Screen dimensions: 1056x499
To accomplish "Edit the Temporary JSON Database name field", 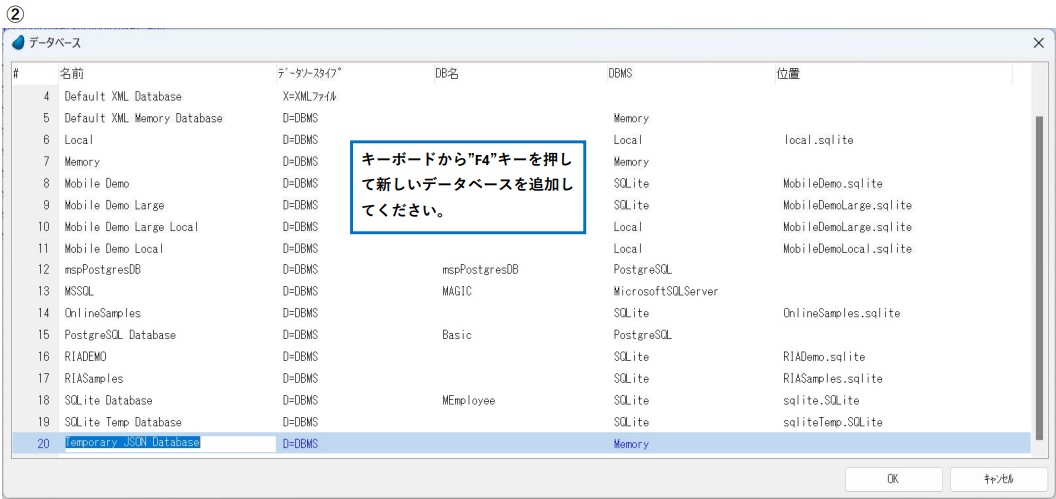I will 167,443.
